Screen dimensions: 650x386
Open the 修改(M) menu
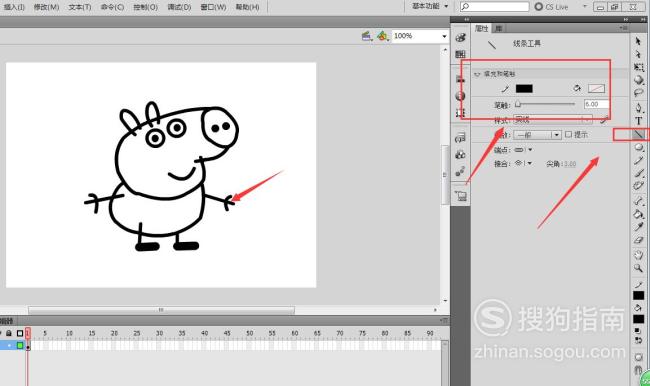46,7
